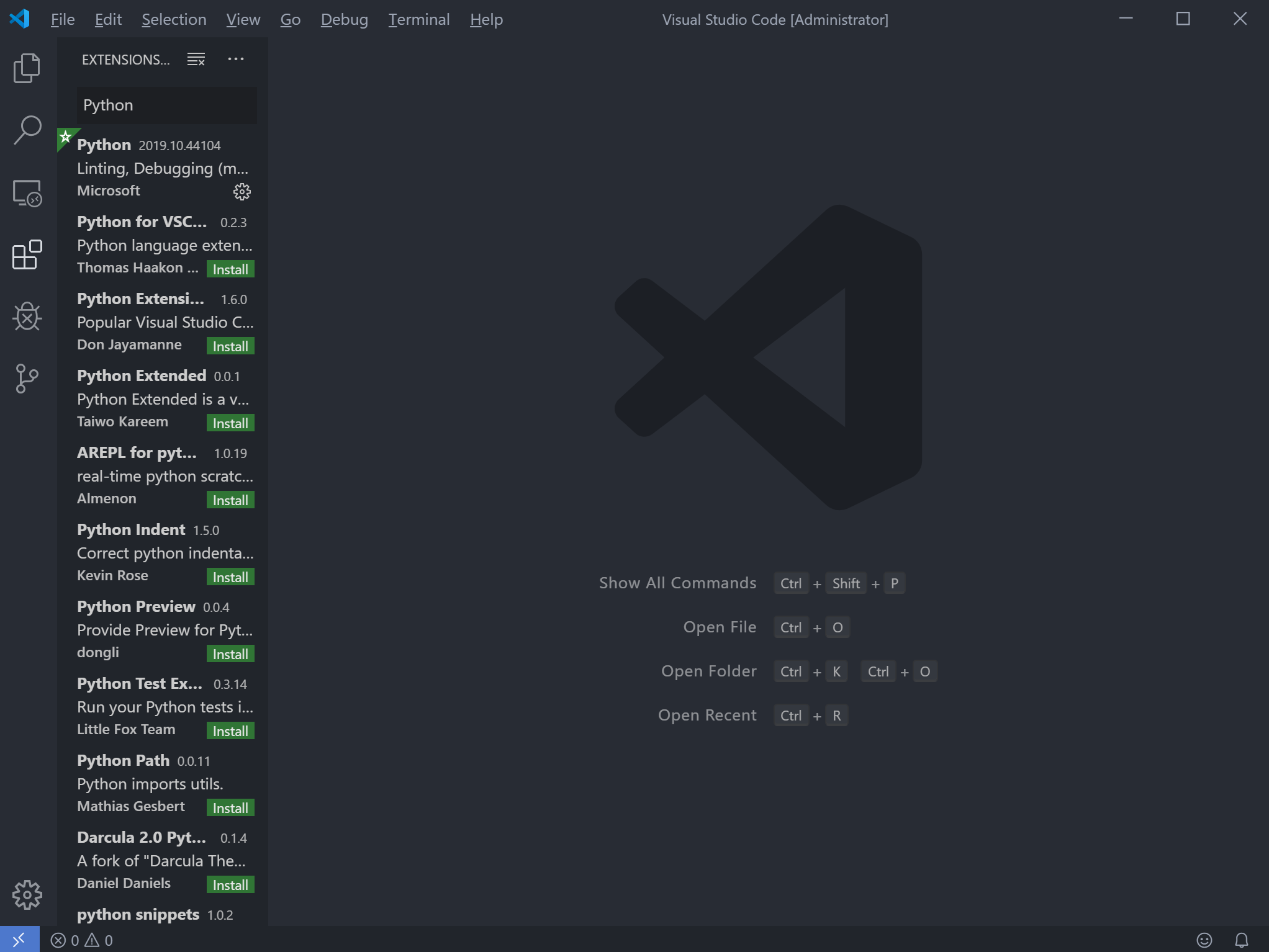Install AREPL for python by Almenon

230,500
